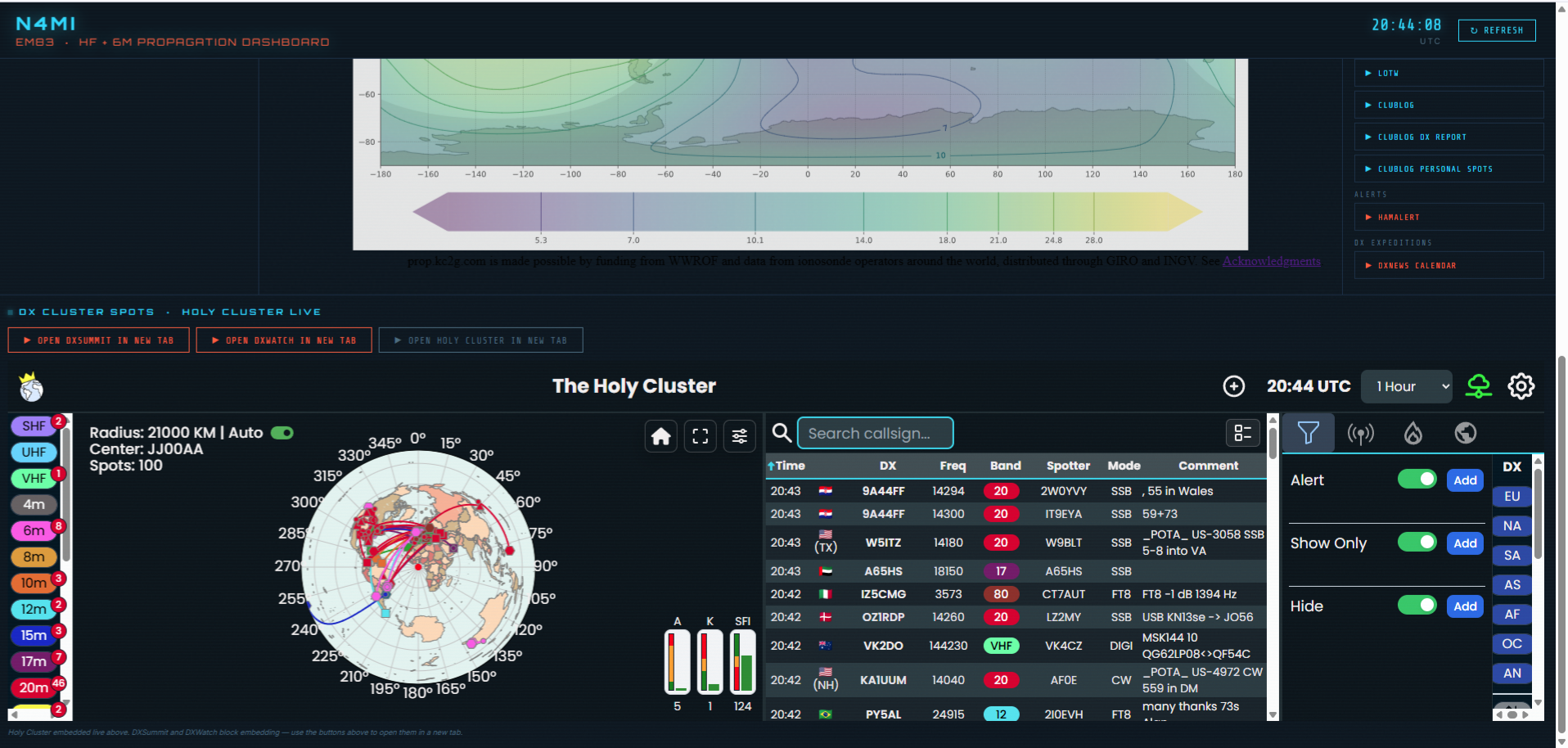Select AF continent filter

1512,614
